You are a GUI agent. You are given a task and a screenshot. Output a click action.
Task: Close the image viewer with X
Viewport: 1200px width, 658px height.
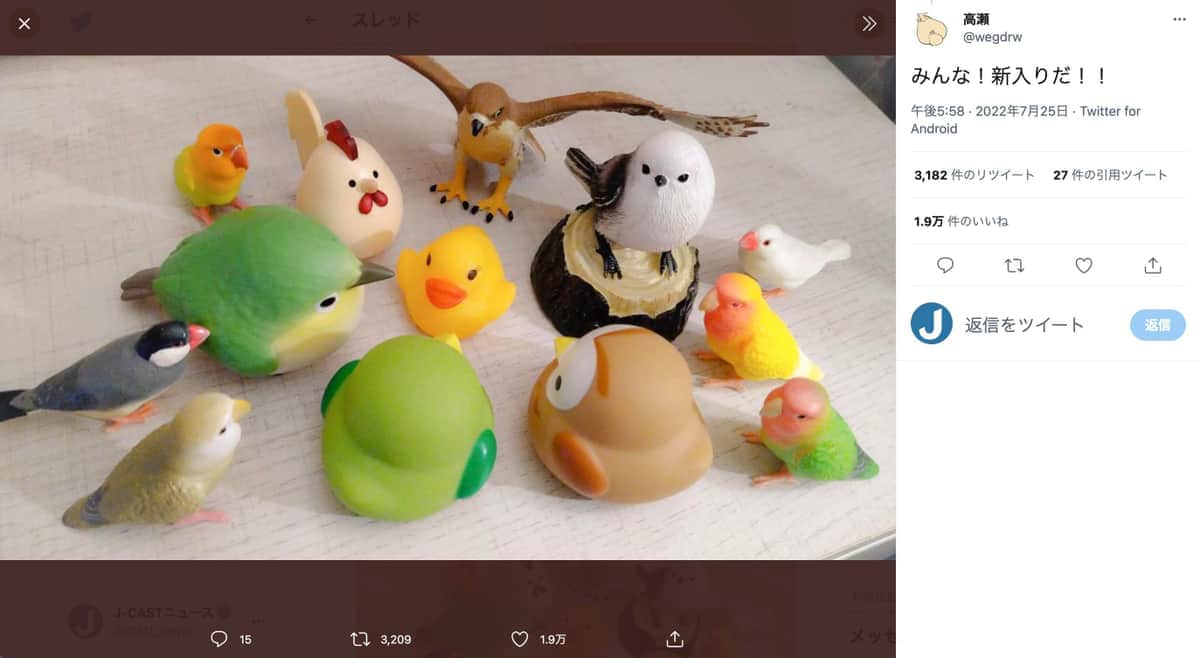[x=25, y=23]
